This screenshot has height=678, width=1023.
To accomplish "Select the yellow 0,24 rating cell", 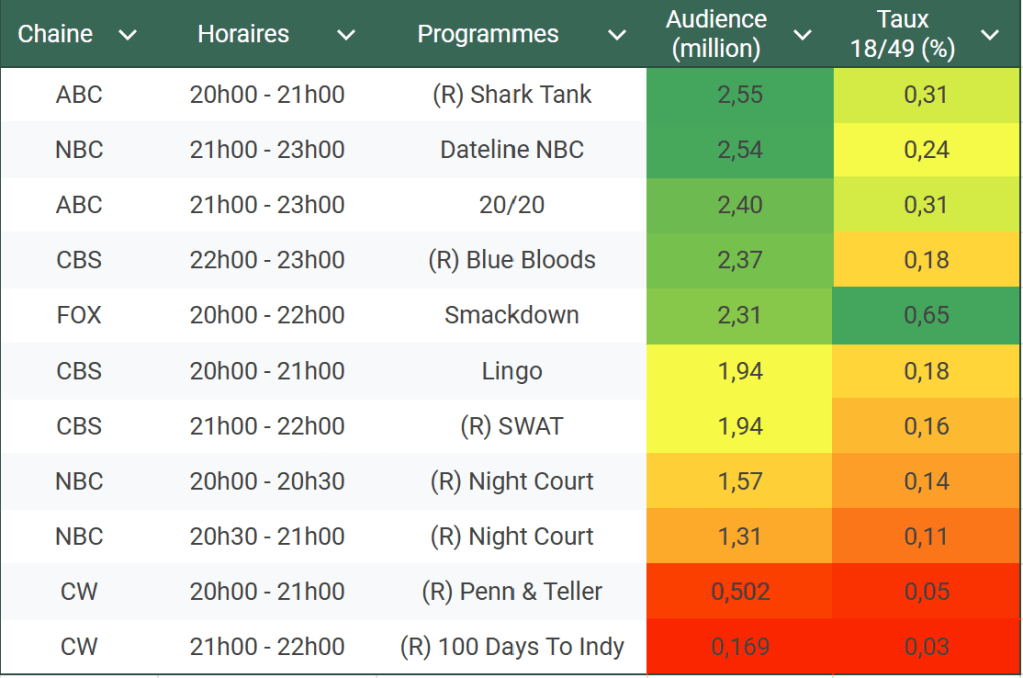I will (x=926, y=150).
